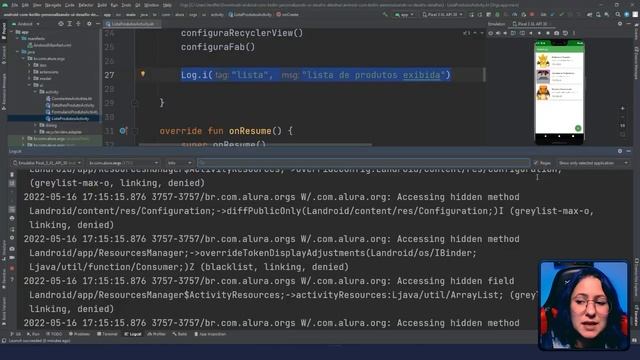Viewport: 640px width, 360px height.
Task: Open the Show only selected application dropdown
Action: click(593, 163)
